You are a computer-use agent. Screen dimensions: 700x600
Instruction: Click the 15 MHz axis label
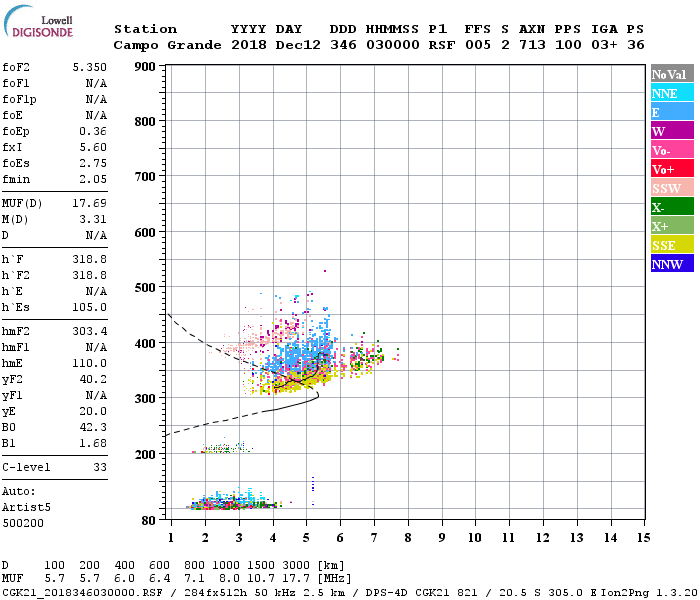click(x=643, y=538)
